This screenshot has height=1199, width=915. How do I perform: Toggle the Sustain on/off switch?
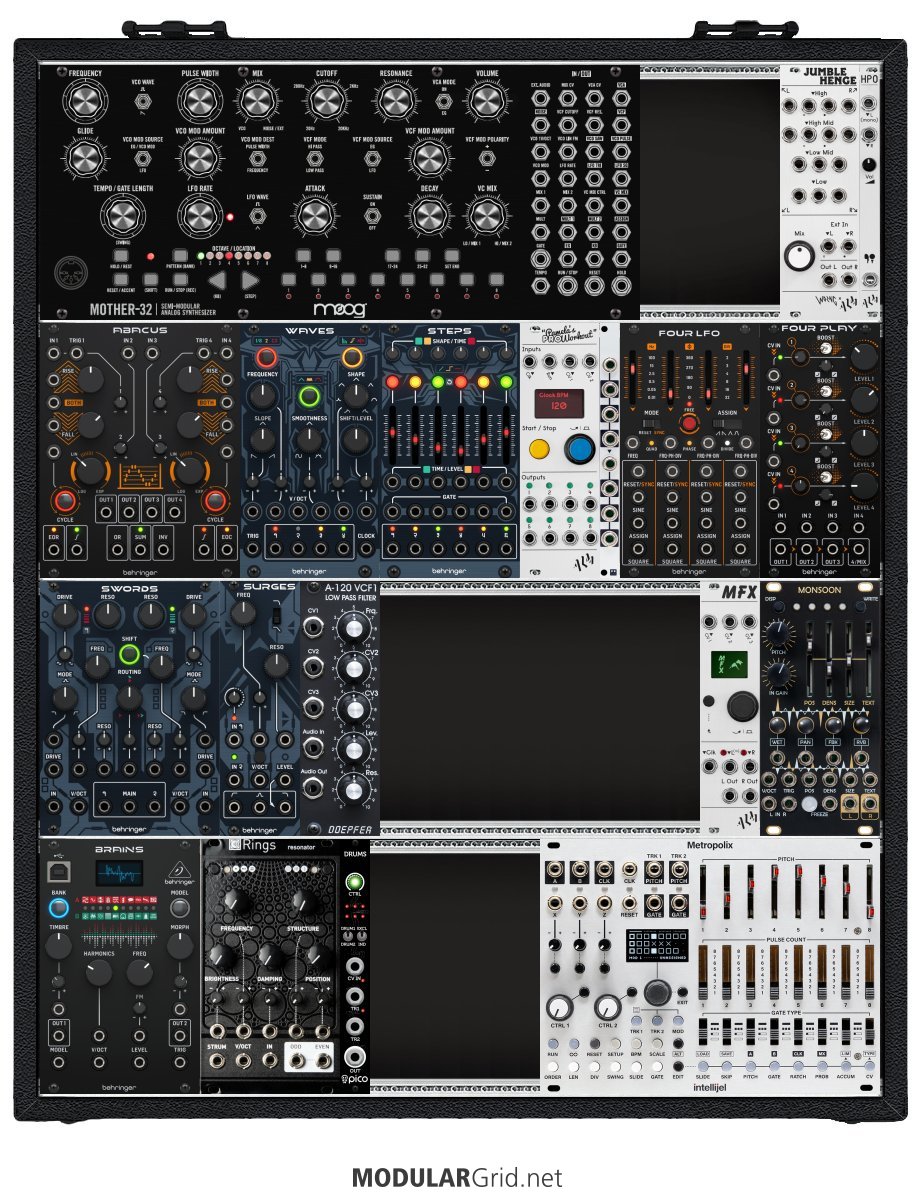372,216
